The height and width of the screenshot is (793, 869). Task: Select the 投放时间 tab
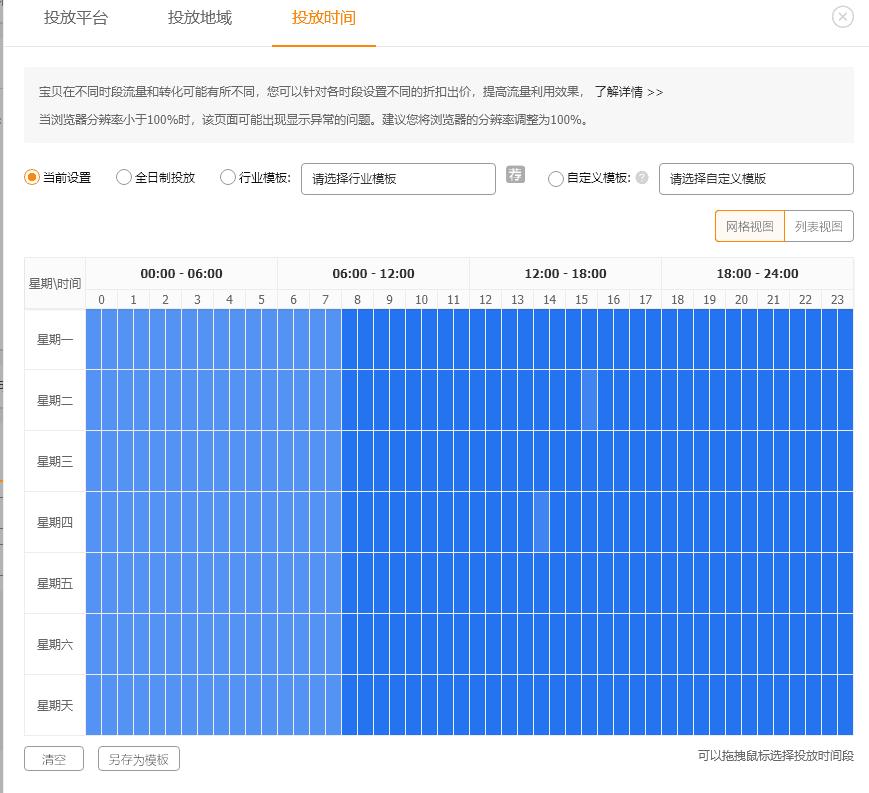pos(323,18)
